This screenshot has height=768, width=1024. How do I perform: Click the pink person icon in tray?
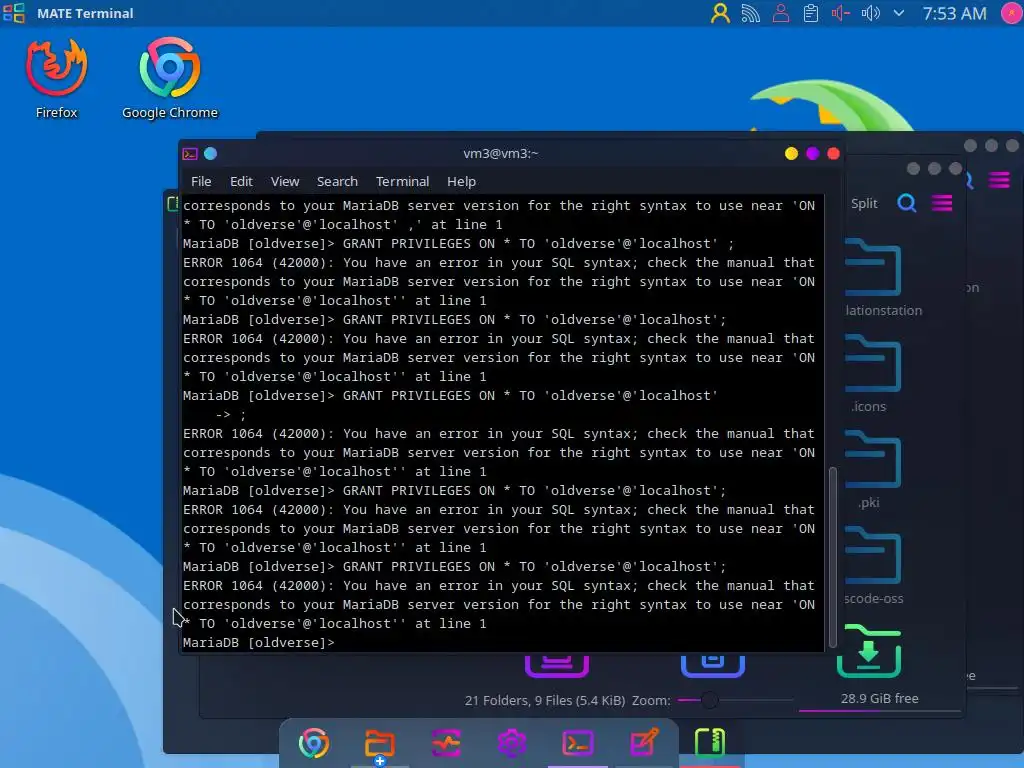[780, 13]
